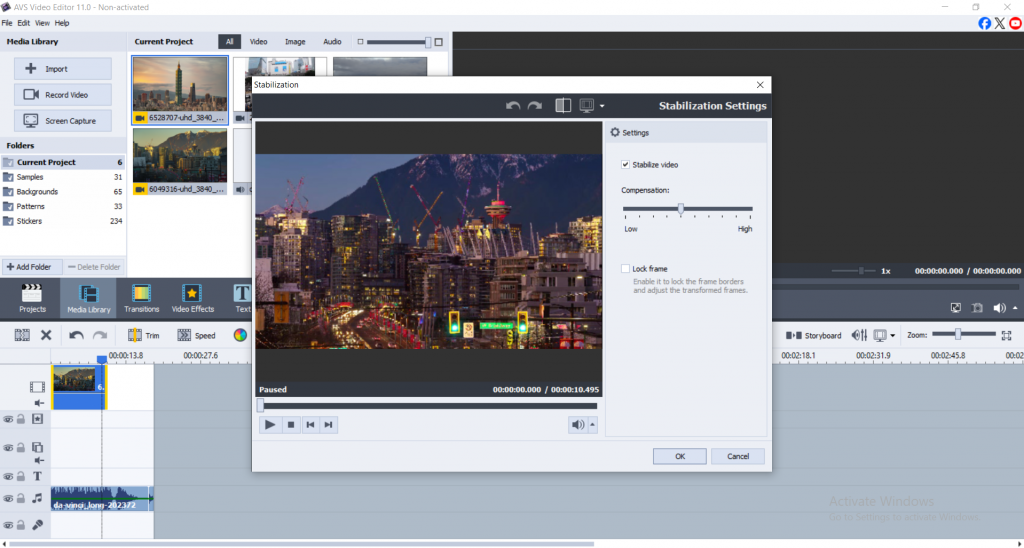This screenshot has width=1024, height=548.
Task: Click the Speed tool icon
Action: coord(195,336)
